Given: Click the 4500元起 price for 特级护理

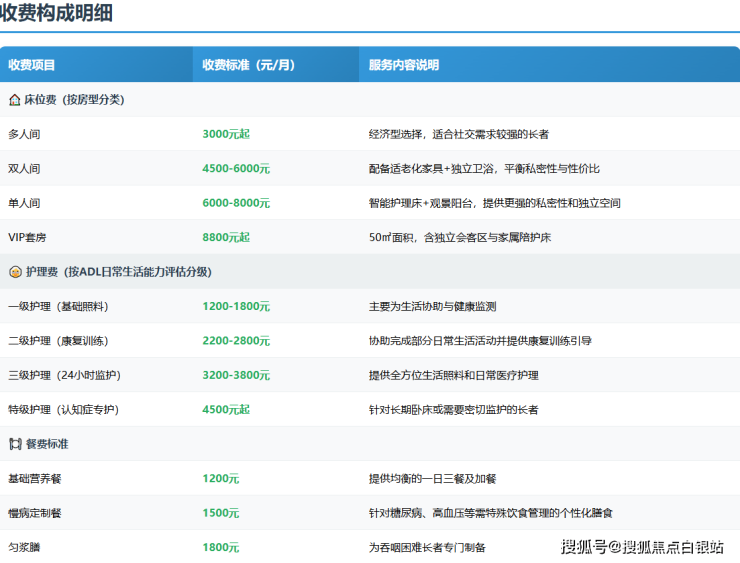Looking at the screenshot, I should (226, 409).
